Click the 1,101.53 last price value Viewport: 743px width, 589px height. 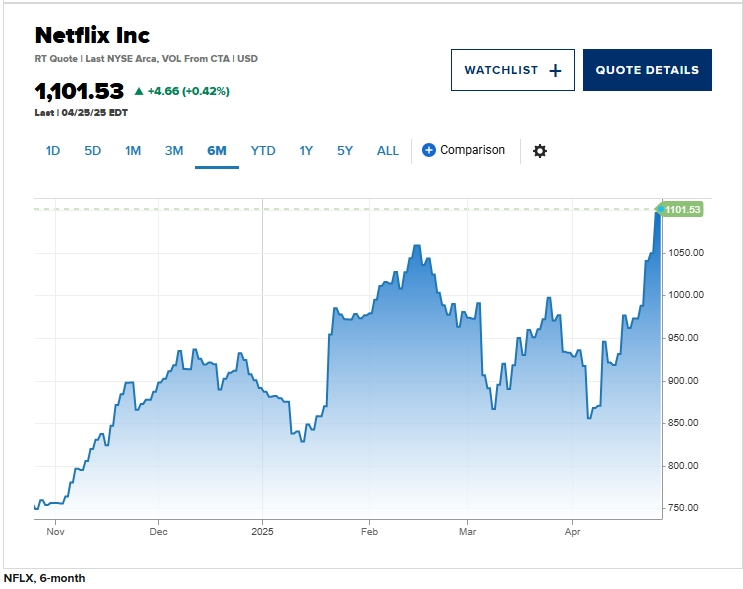79,91
